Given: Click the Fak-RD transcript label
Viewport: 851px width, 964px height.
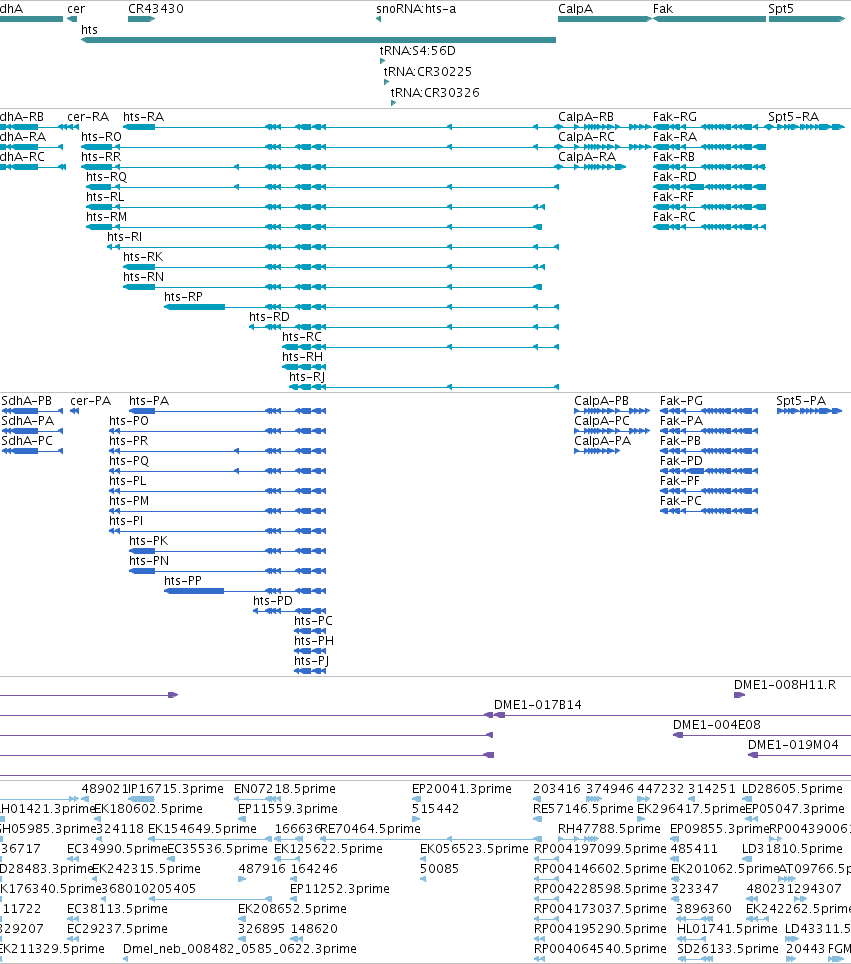Looking at the screenshot, I should [675, 177].
